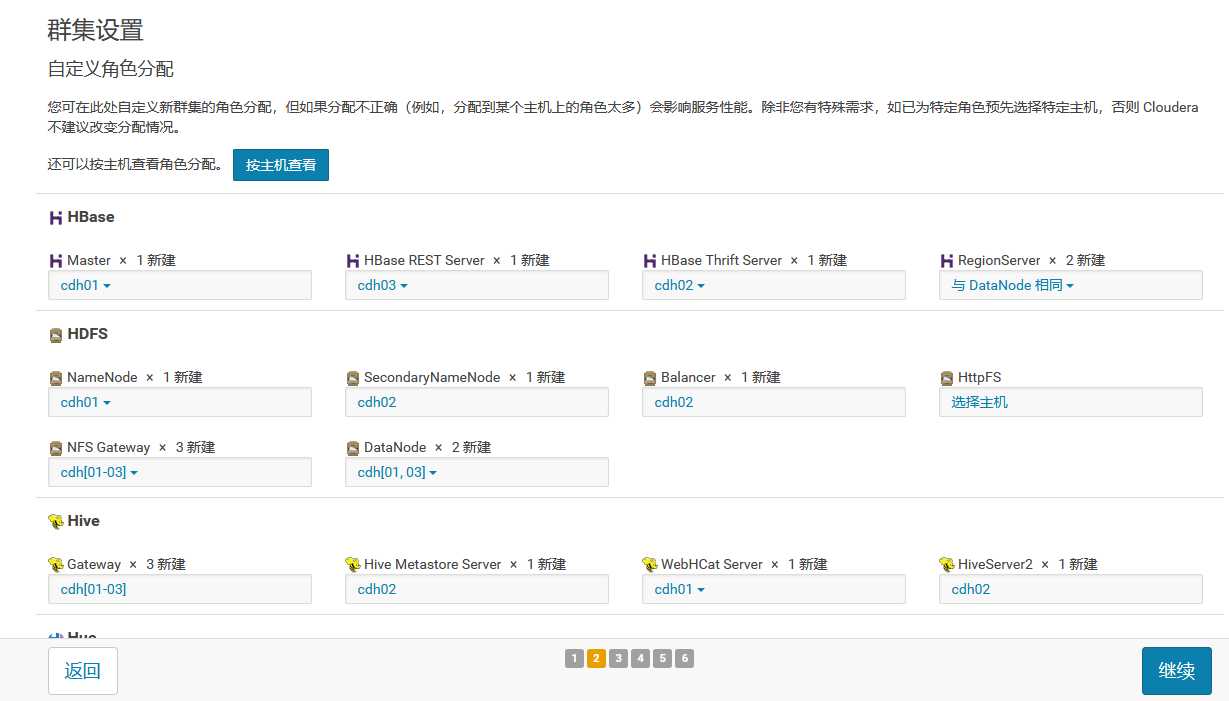The width and height of the screenshot is (1229, 701).
Task: Click the 返回 back button
Action: pyautogui.click(x=83, y=671)
